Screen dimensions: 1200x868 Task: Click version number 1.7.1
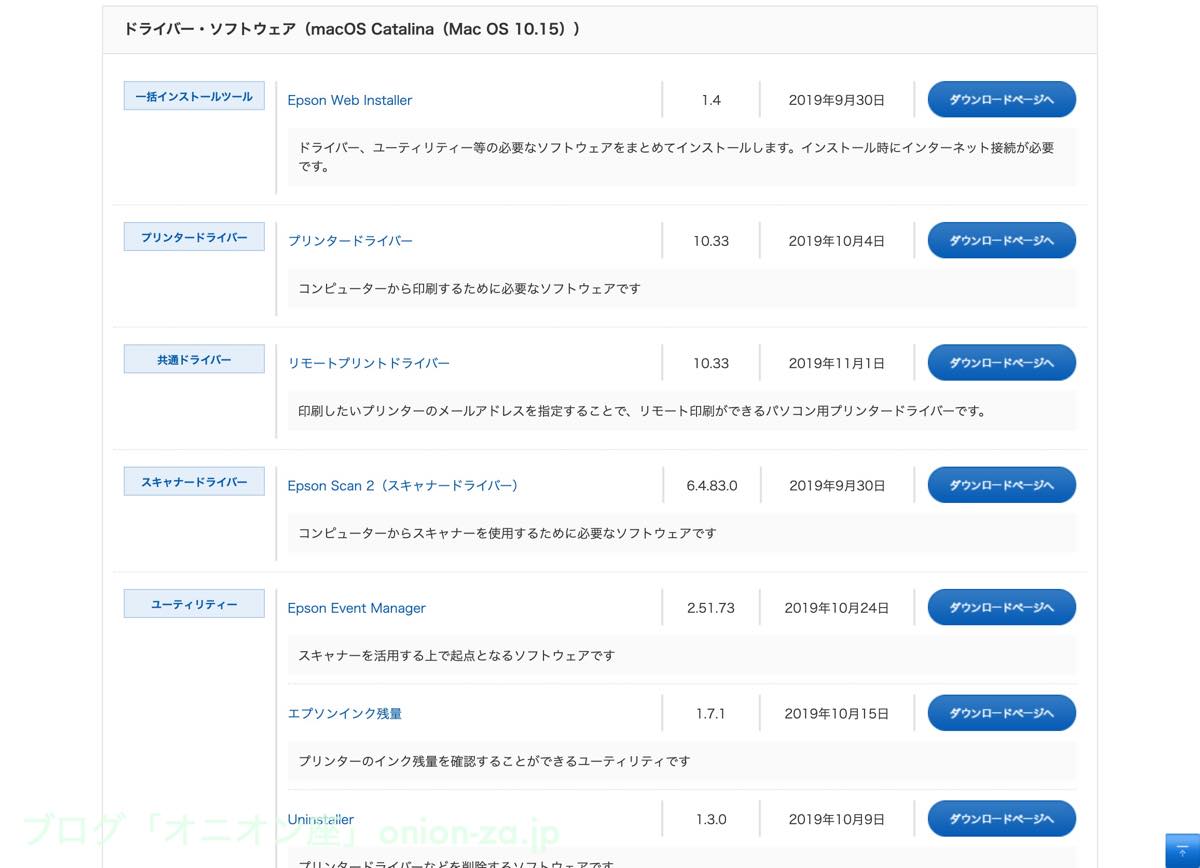pos(711,713)
